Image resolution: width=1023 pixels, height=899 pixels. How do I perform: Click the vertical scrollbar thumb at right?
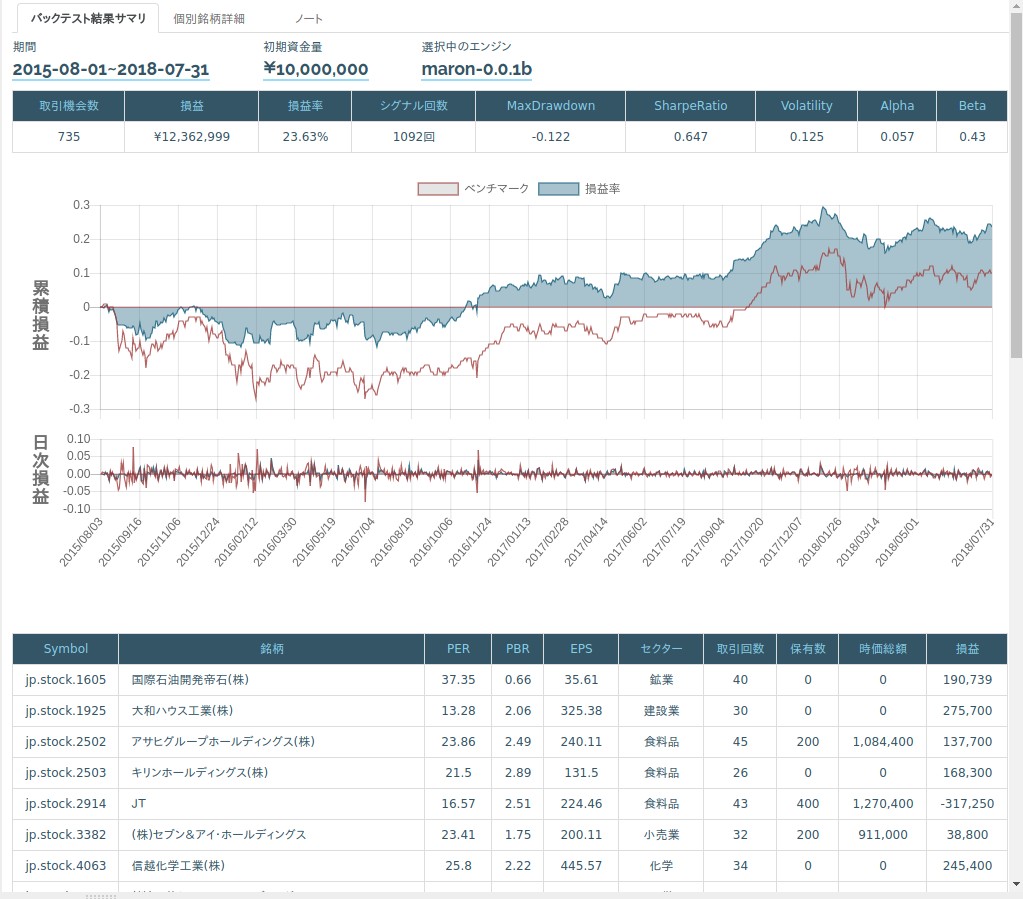(x=1016, y=180)
